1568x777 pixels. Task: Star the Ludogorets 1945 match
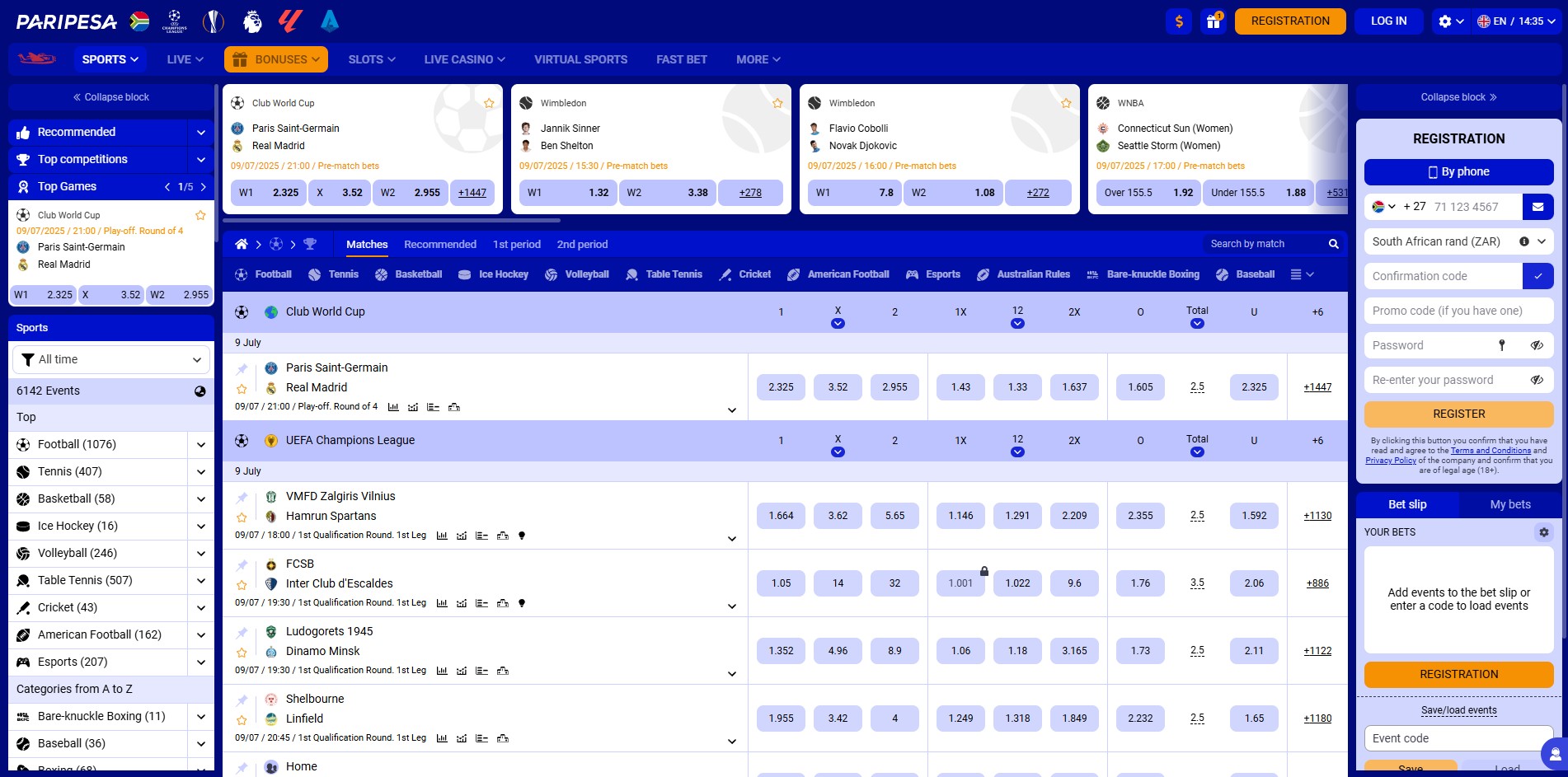tap(242, 653)
